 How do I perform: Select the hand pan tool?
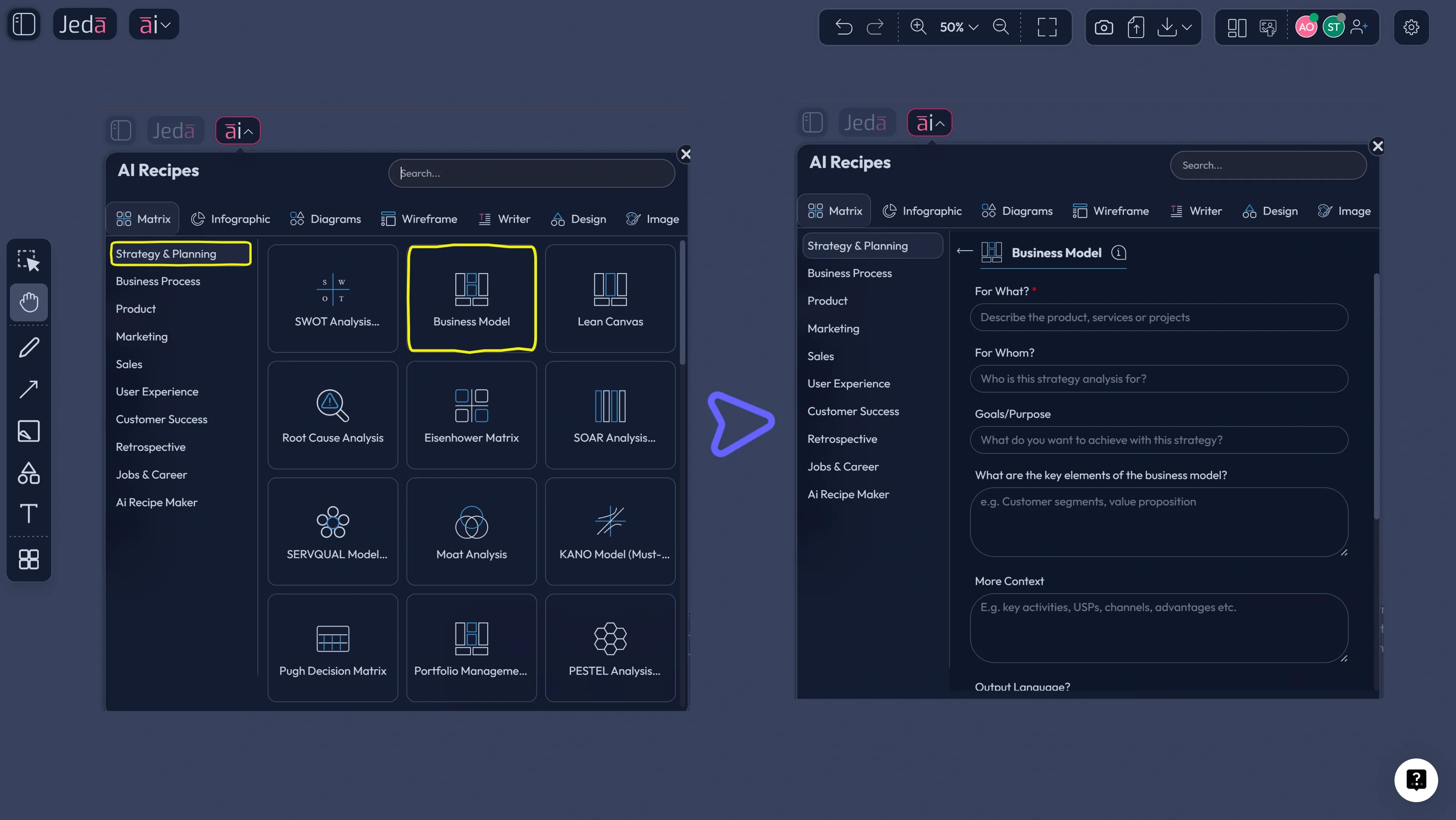pos(29,302)
